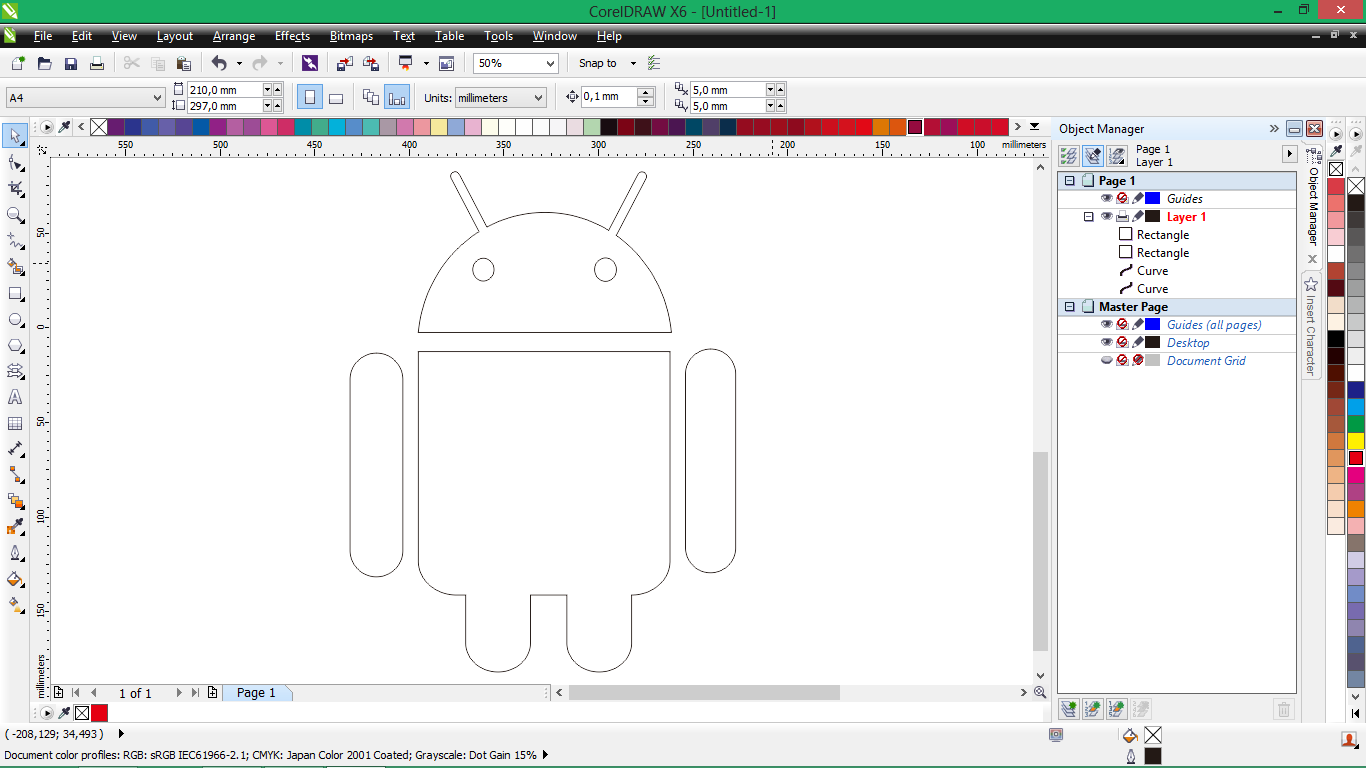Viewport: 1366px width, 768px height.
Task: Collapse the Page 1 tree node
Action: pos(1068,180)
